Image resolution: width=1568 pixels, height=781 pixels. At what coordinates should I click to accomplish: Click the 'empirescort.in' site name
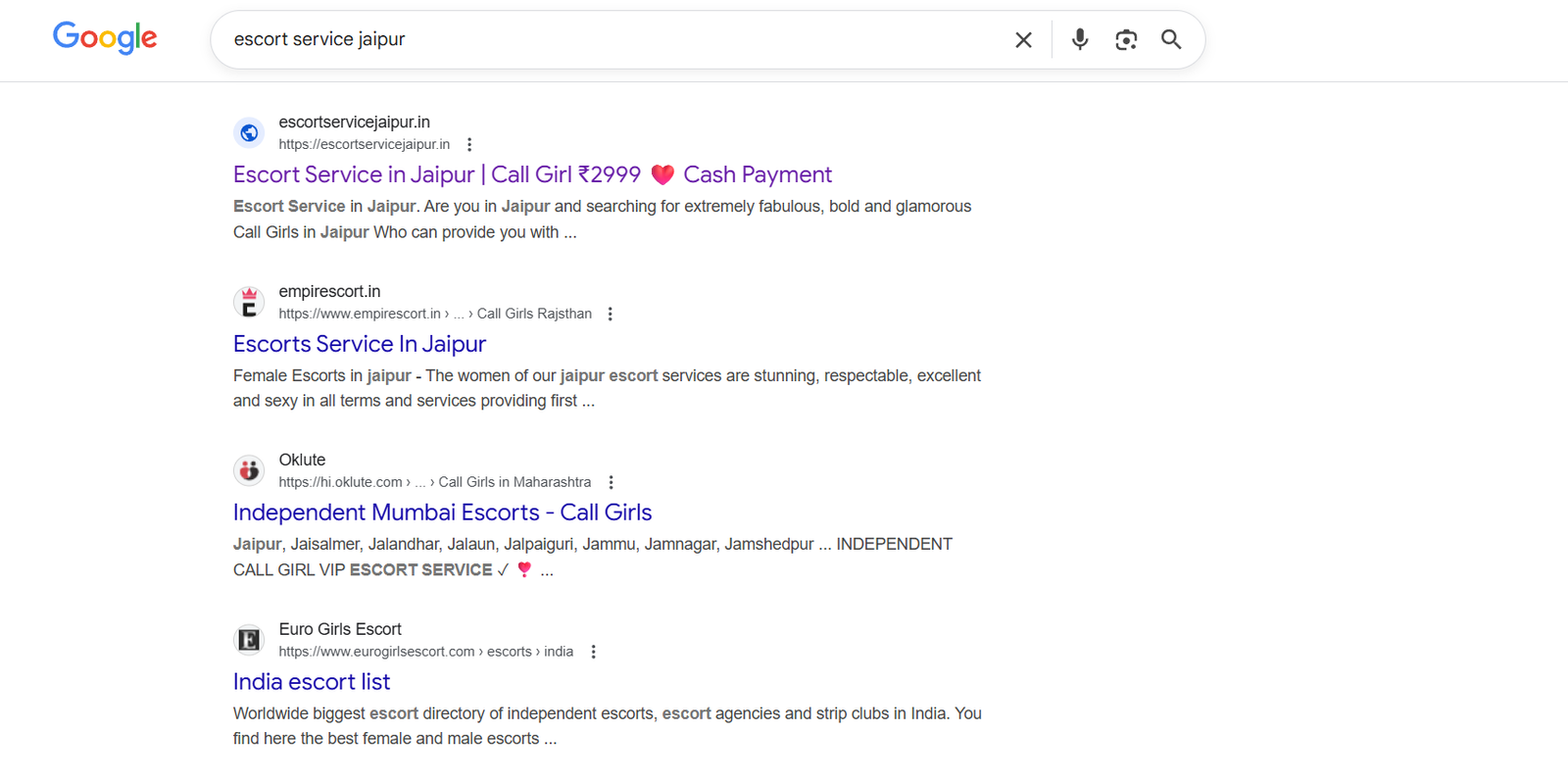[x=329, y=292]
